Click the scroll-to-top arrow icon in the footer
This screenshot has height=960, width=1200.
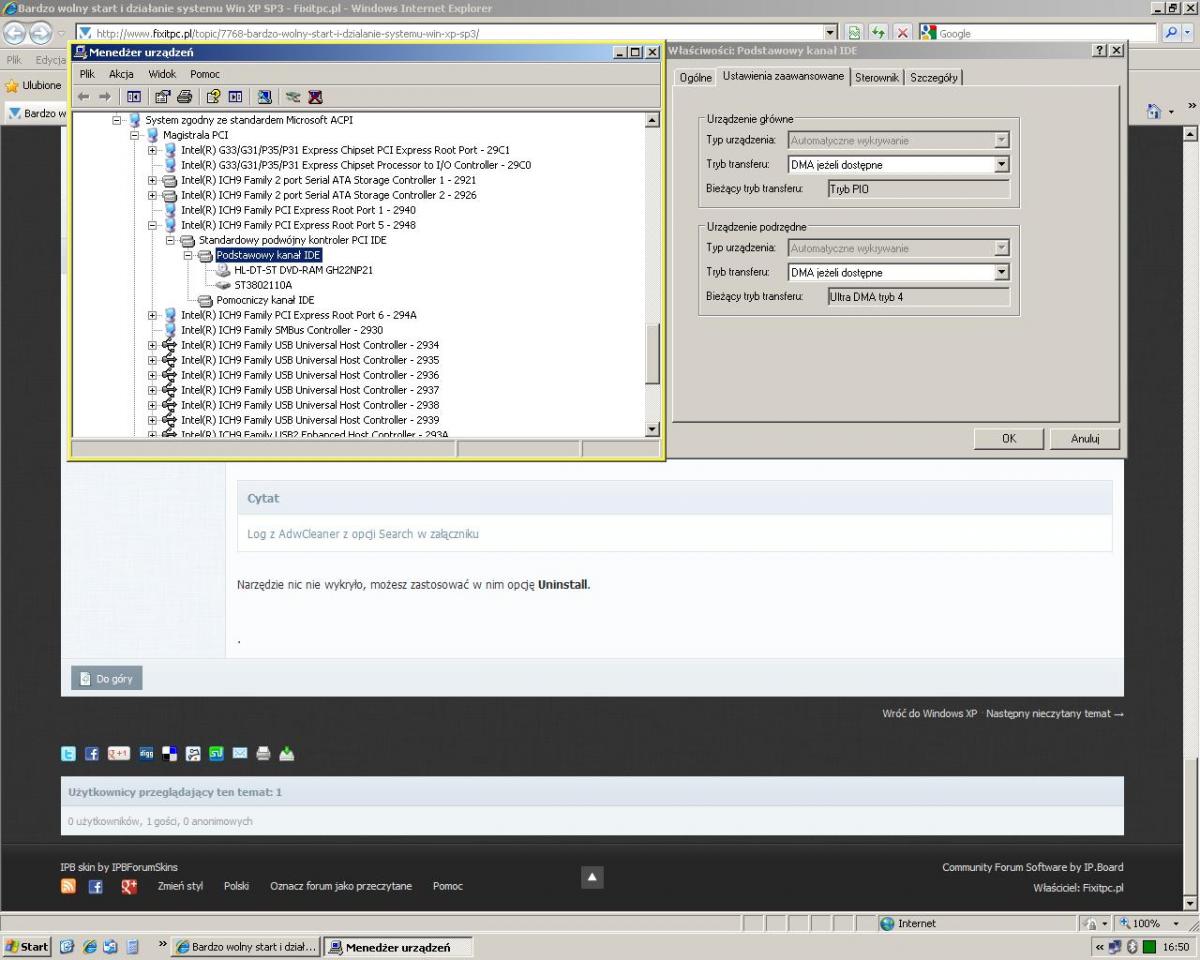[592, 877]
